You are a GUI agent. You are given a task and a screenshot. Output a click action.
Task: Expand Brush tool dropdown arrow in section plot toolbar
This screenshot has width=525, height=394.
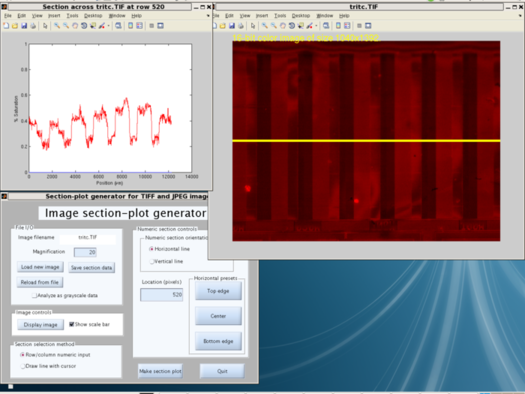[x=108, y=26]
